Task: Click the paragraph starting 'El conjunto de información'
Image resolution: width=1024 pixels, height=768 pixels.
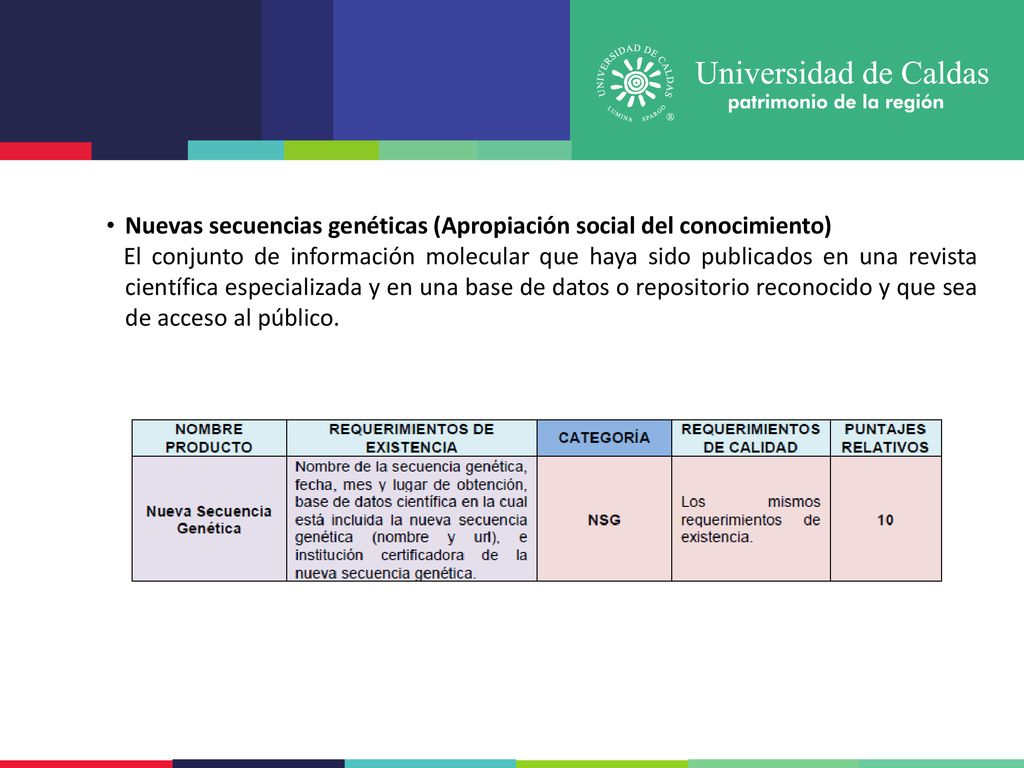Action: tap(550, 287)
